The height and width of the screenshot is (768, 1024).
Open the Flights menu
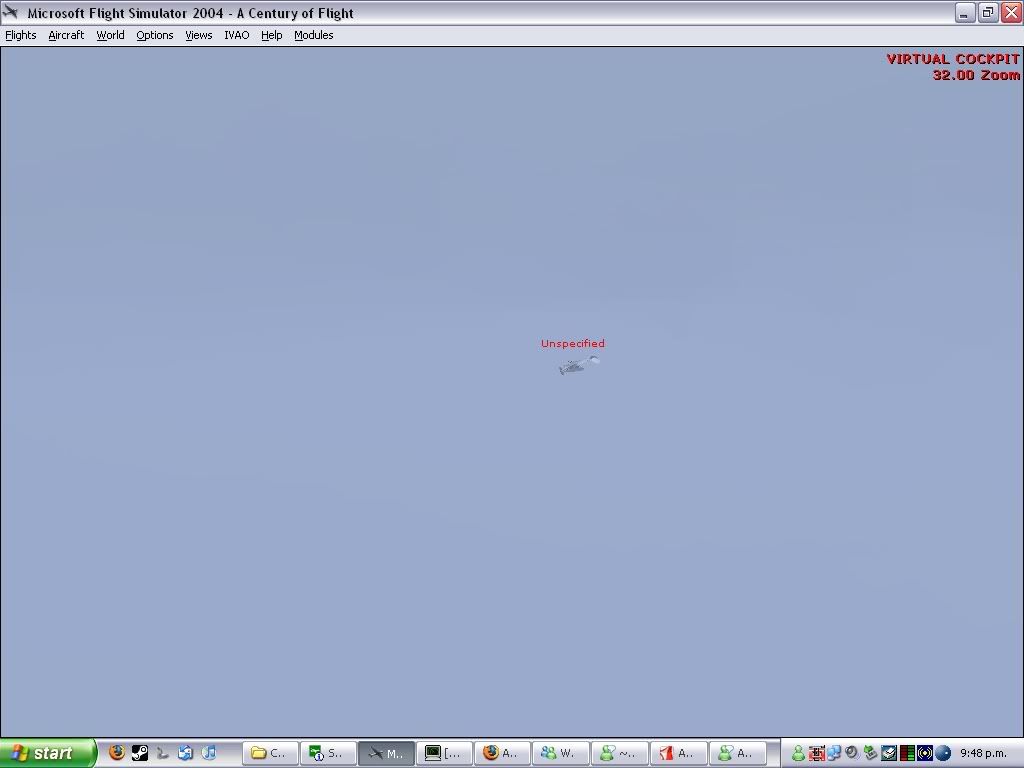(21, 35)
